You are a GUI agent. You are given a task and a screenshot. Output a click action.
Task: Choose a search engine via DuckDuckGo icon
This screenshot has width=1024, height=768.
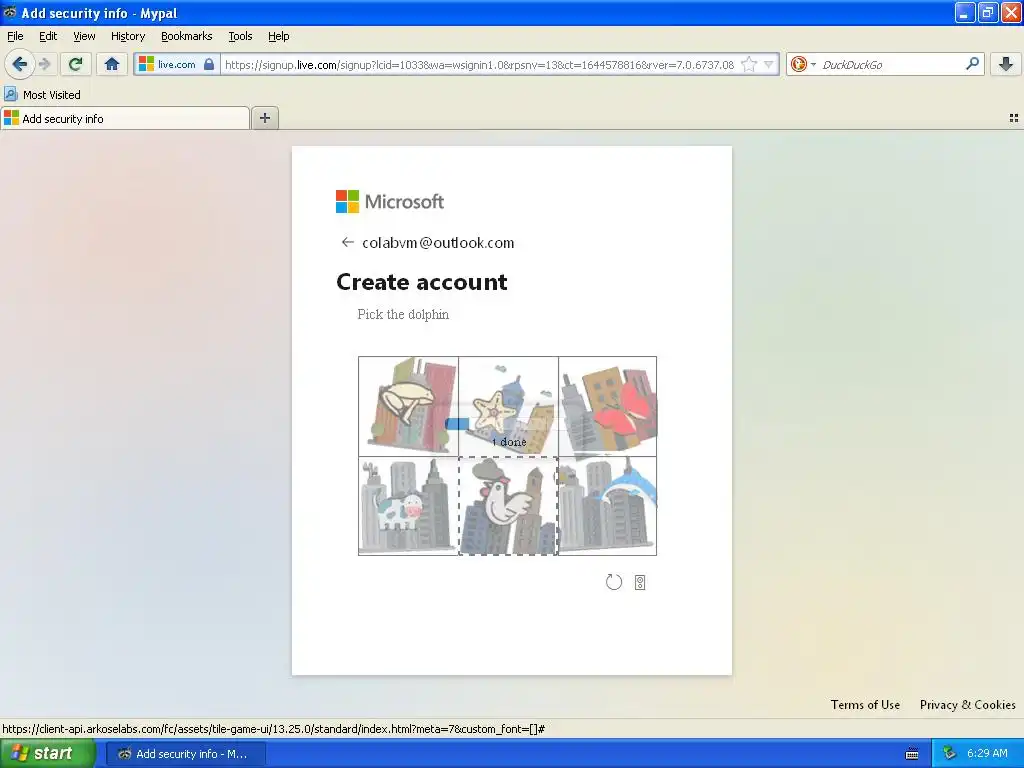point(802,64)
